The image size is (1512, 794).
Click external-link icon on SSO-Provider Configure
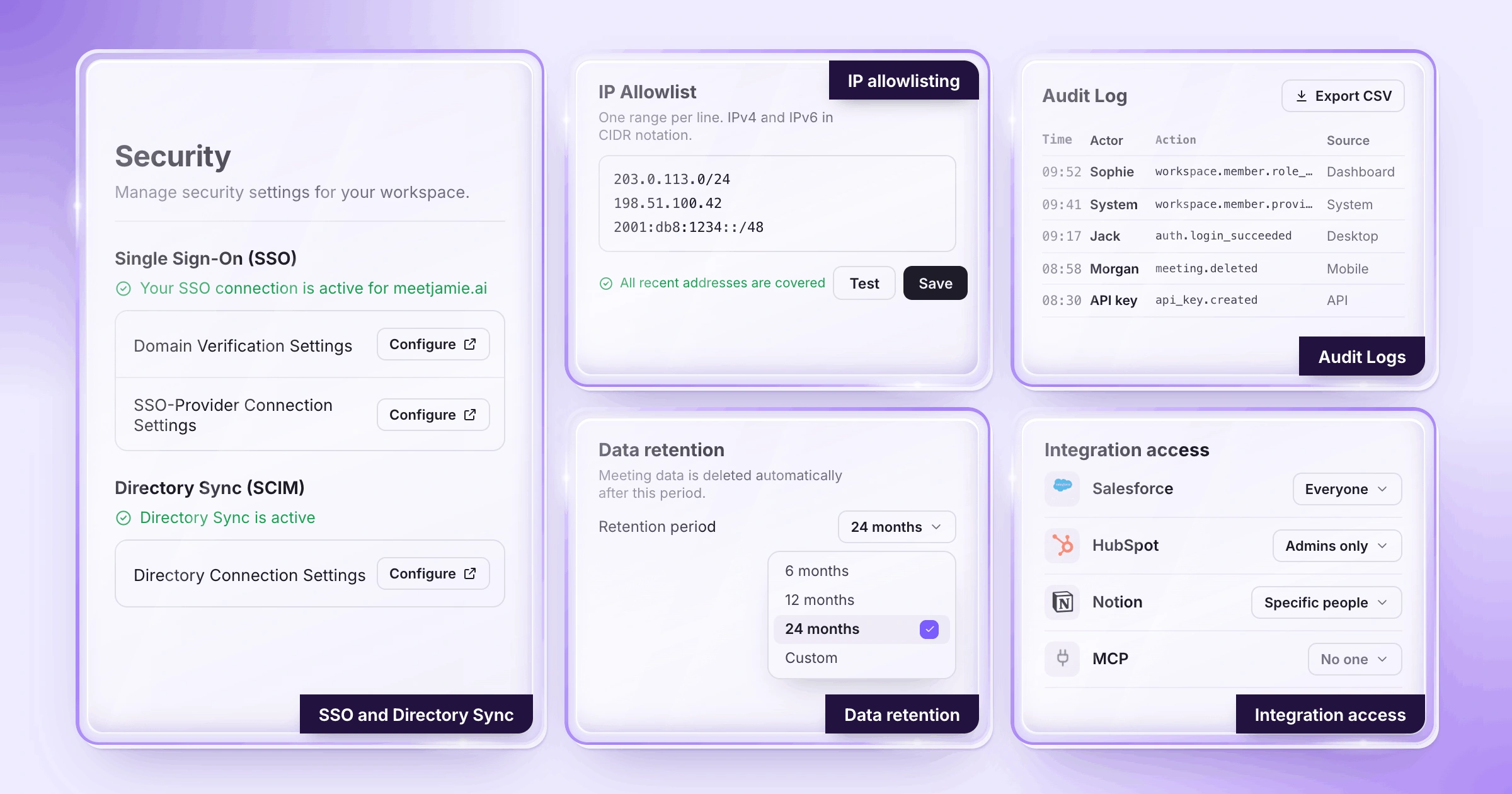[470, 415]
